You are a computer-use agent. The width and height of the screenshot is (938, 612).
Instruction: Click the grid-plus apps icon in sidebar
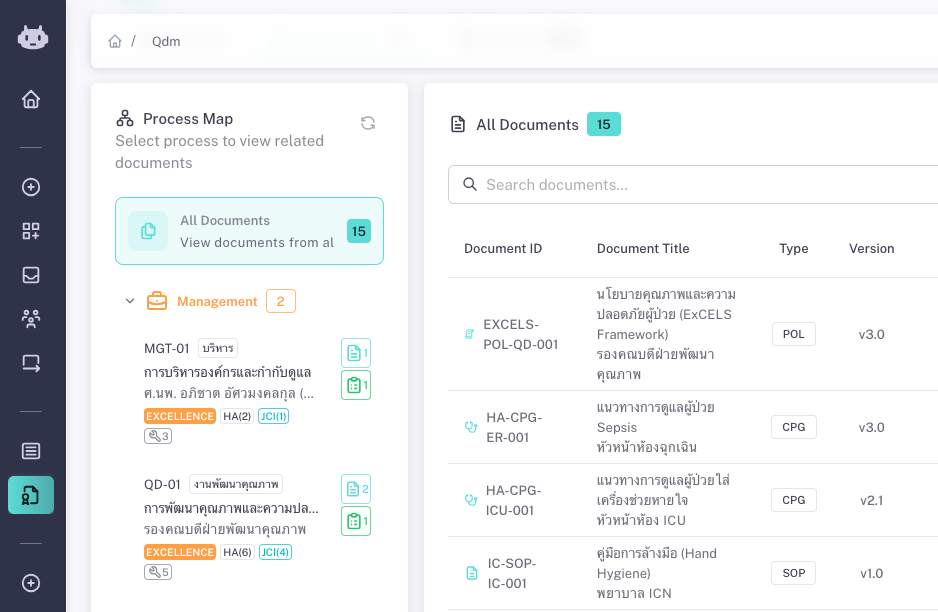[x=31, y=231]
